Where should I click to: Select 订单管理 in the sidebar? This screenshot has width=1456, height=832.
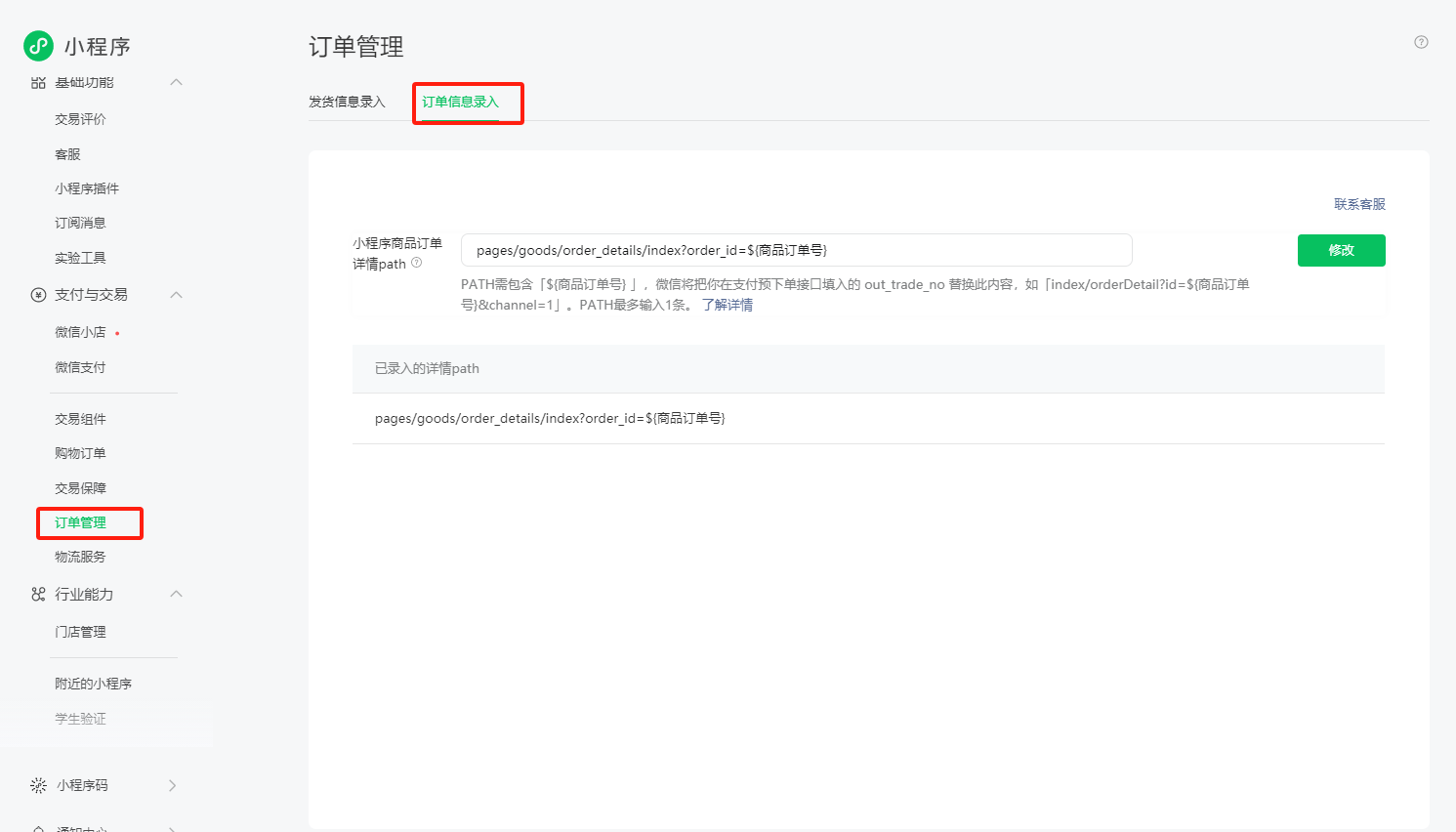click(x=80, y=522)
